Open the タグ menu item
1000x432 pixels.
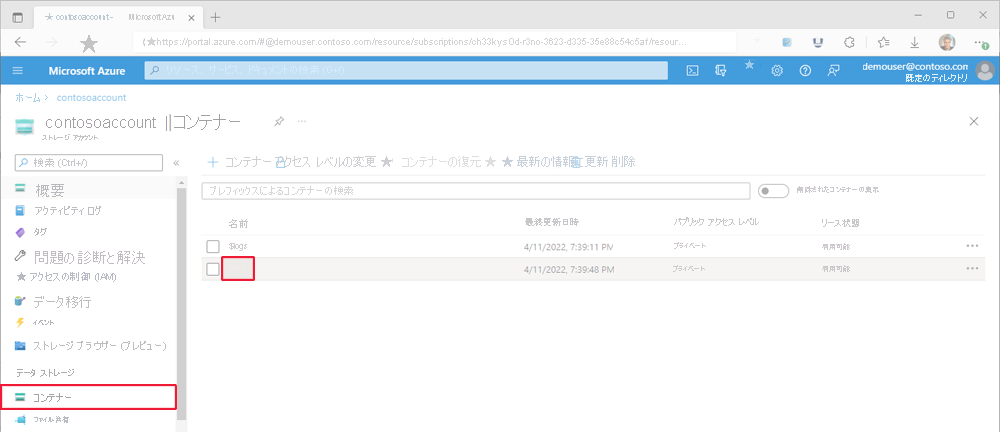point(40,232)
